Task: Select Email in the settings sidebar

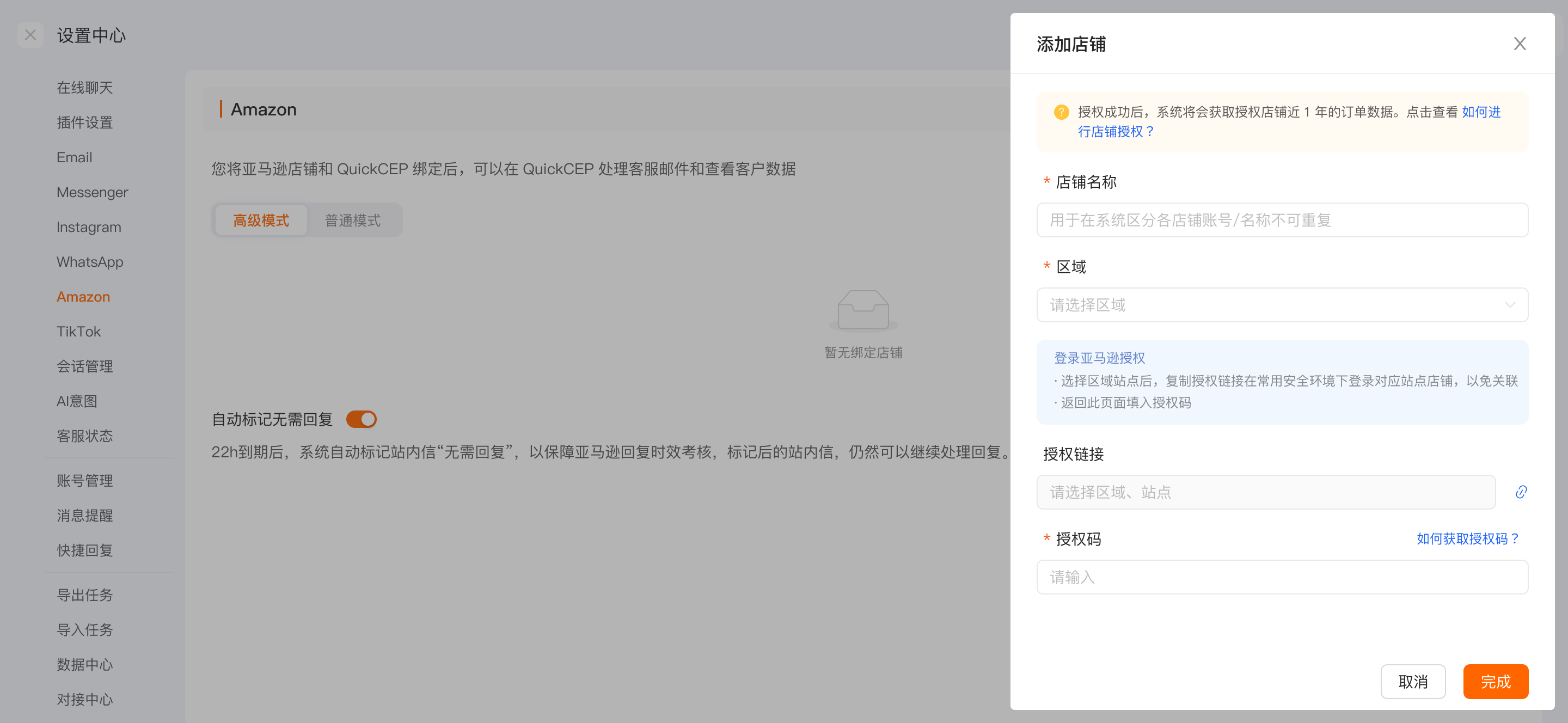Action: 74,157
